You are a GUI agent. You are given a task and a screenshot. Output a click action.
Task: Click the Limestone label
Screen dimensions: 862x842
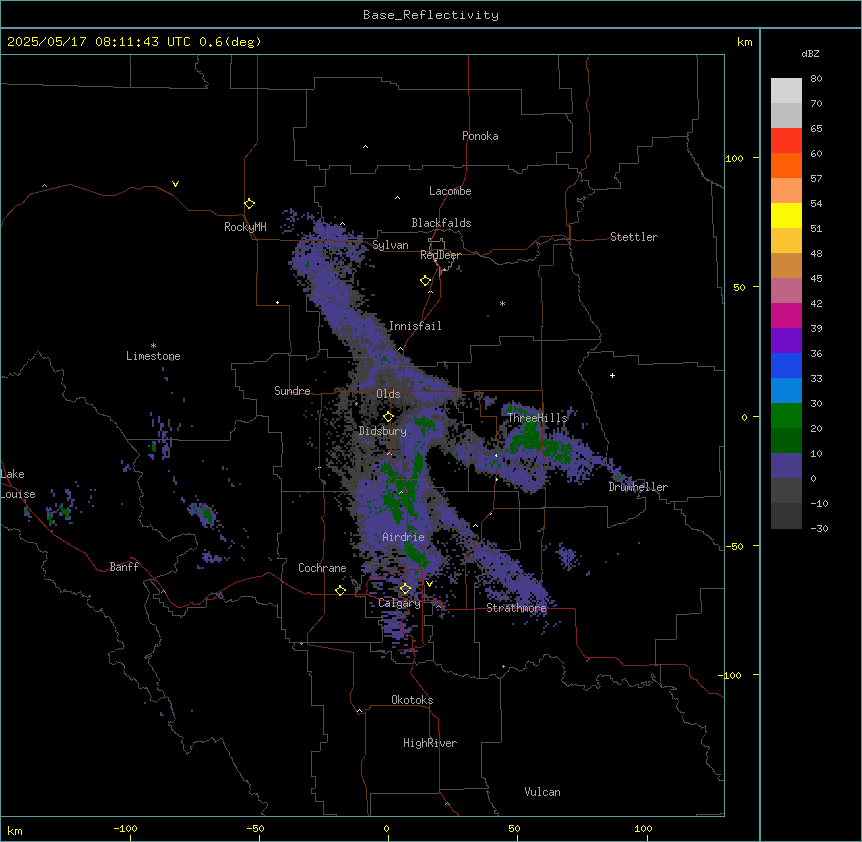153,356
